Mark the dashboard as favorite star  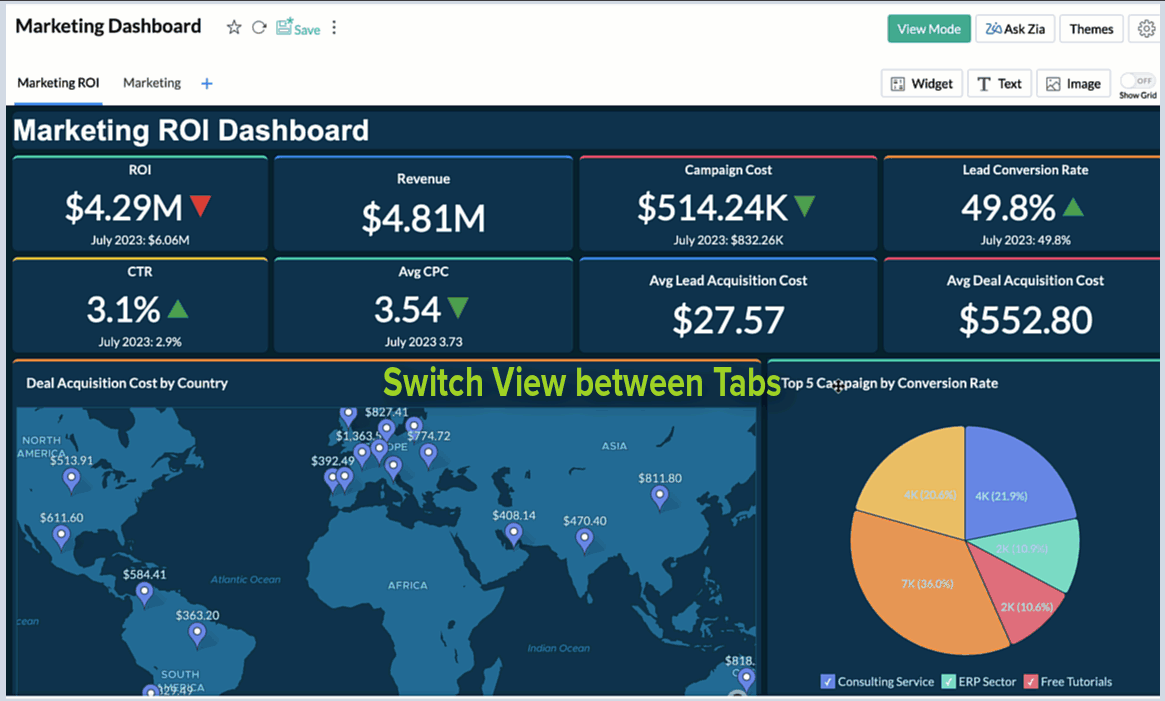coord(234,28)
